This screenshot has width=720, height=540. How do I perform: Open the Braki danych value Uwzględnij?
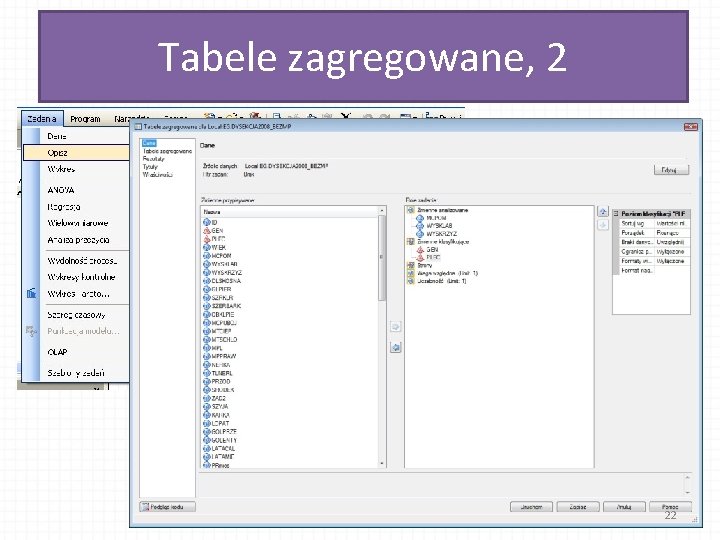pyautogui.click(x=672, y=242)
